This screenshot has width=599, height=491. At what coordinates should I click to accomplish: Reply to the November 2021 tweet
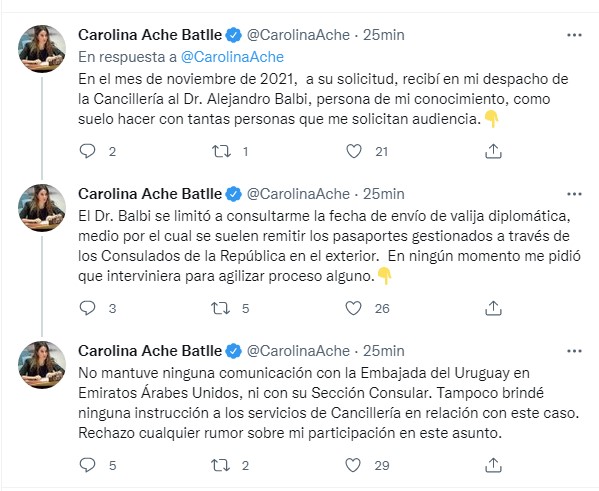pos(87,151)
